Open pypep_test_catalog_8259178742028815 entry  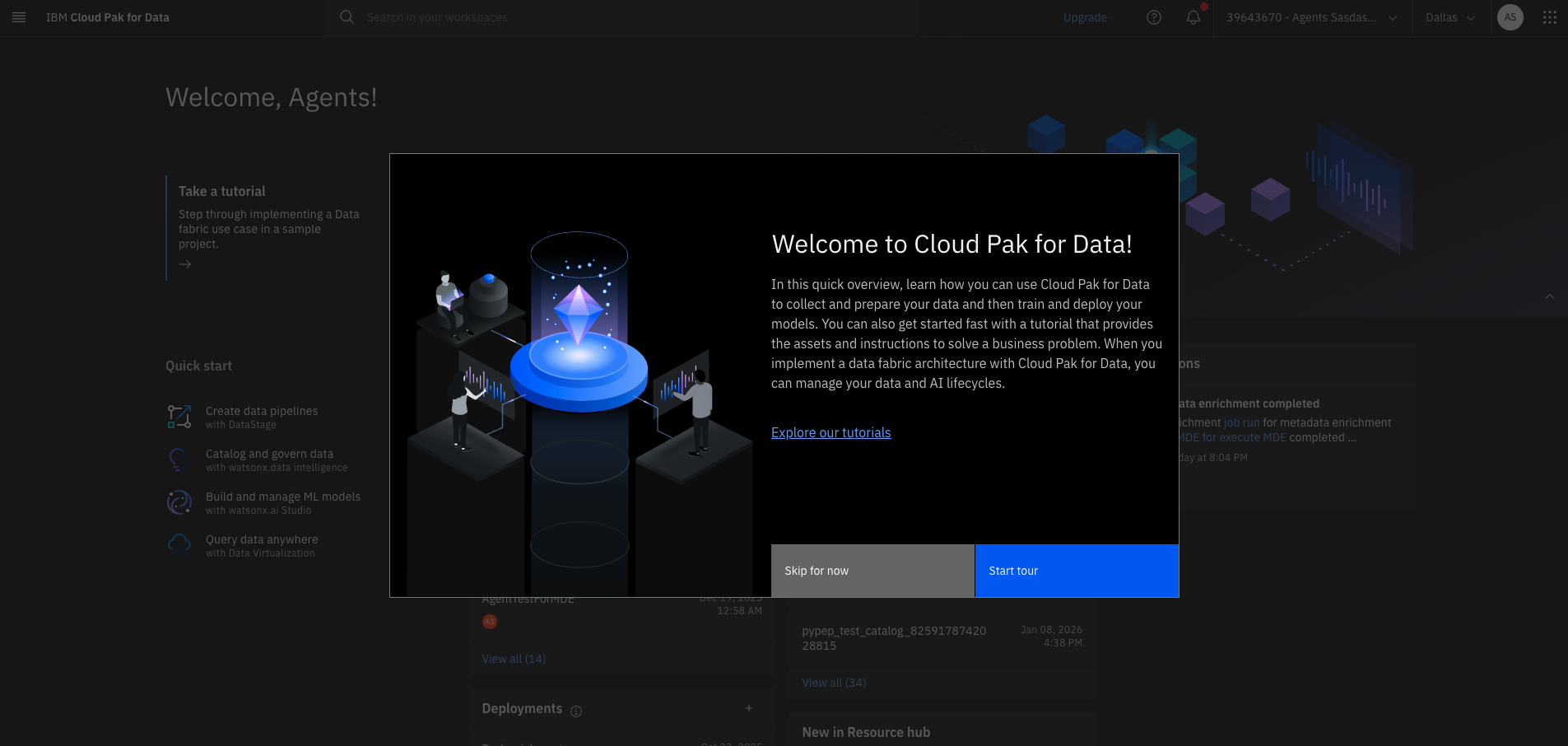tap(894, 638)
